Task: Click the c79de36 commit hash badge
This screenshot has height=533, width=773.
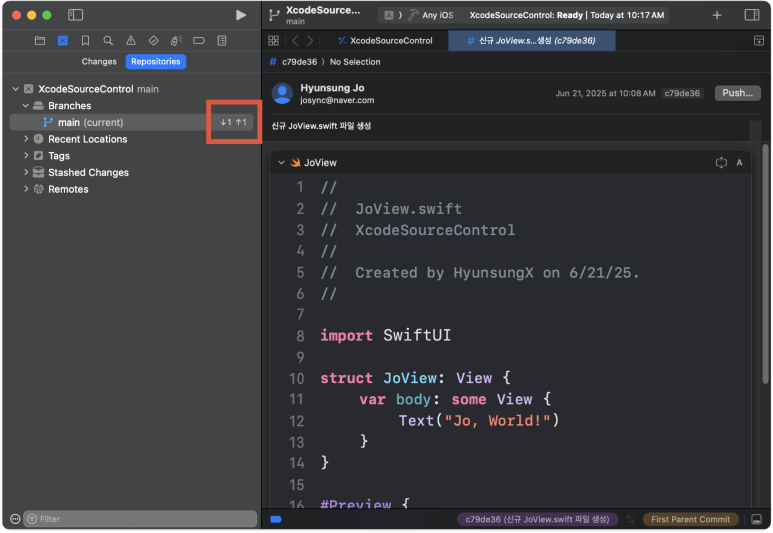Action: click(x=682, y=93)
